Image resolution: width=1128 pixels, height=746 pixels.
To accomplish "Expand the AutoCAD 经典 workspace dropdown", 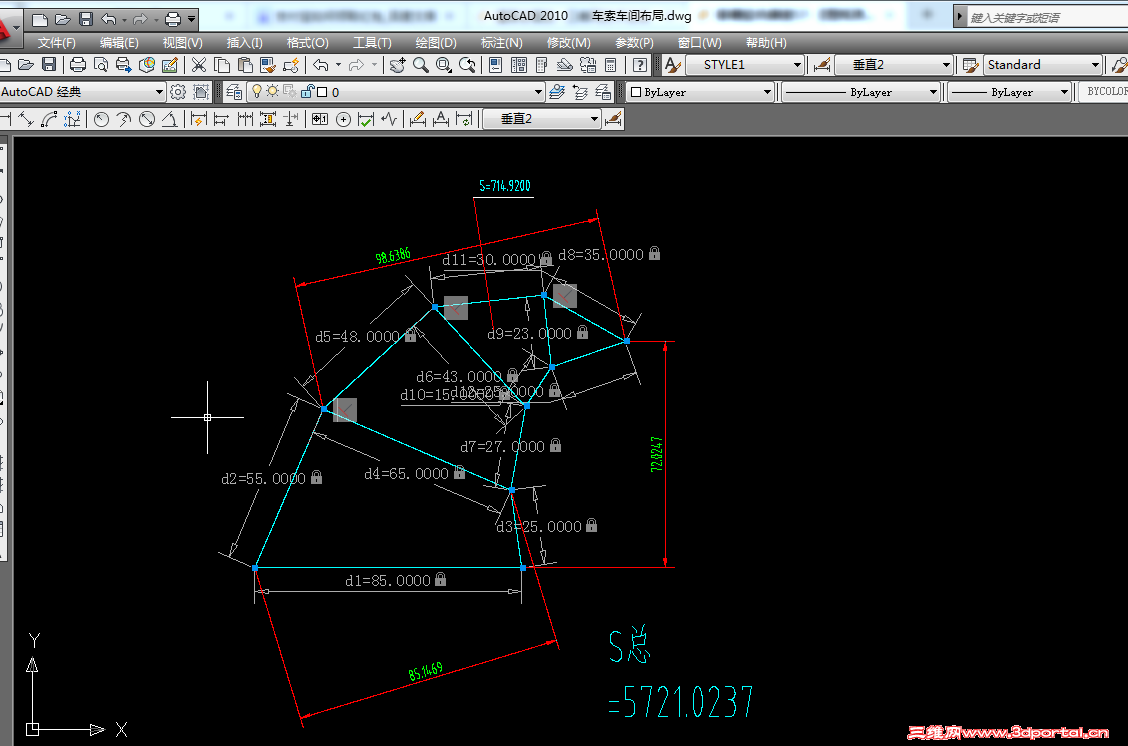I will coord(159,92).
